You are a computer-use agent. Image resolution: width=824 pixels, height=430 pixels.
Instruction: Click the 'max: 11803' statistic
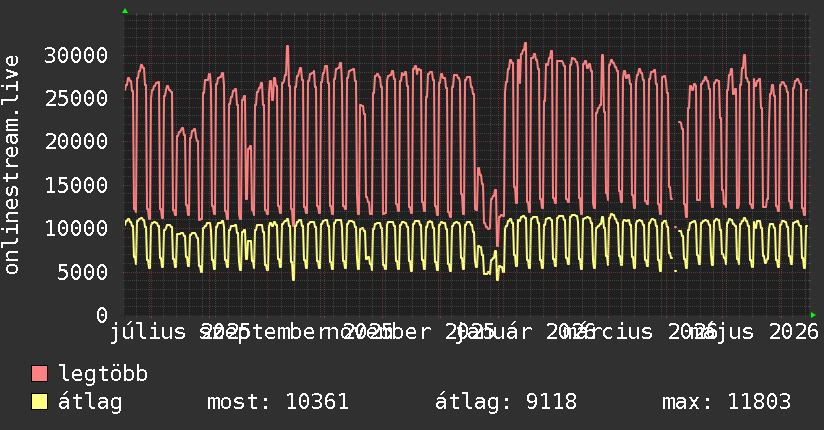[x=726, y=402]
